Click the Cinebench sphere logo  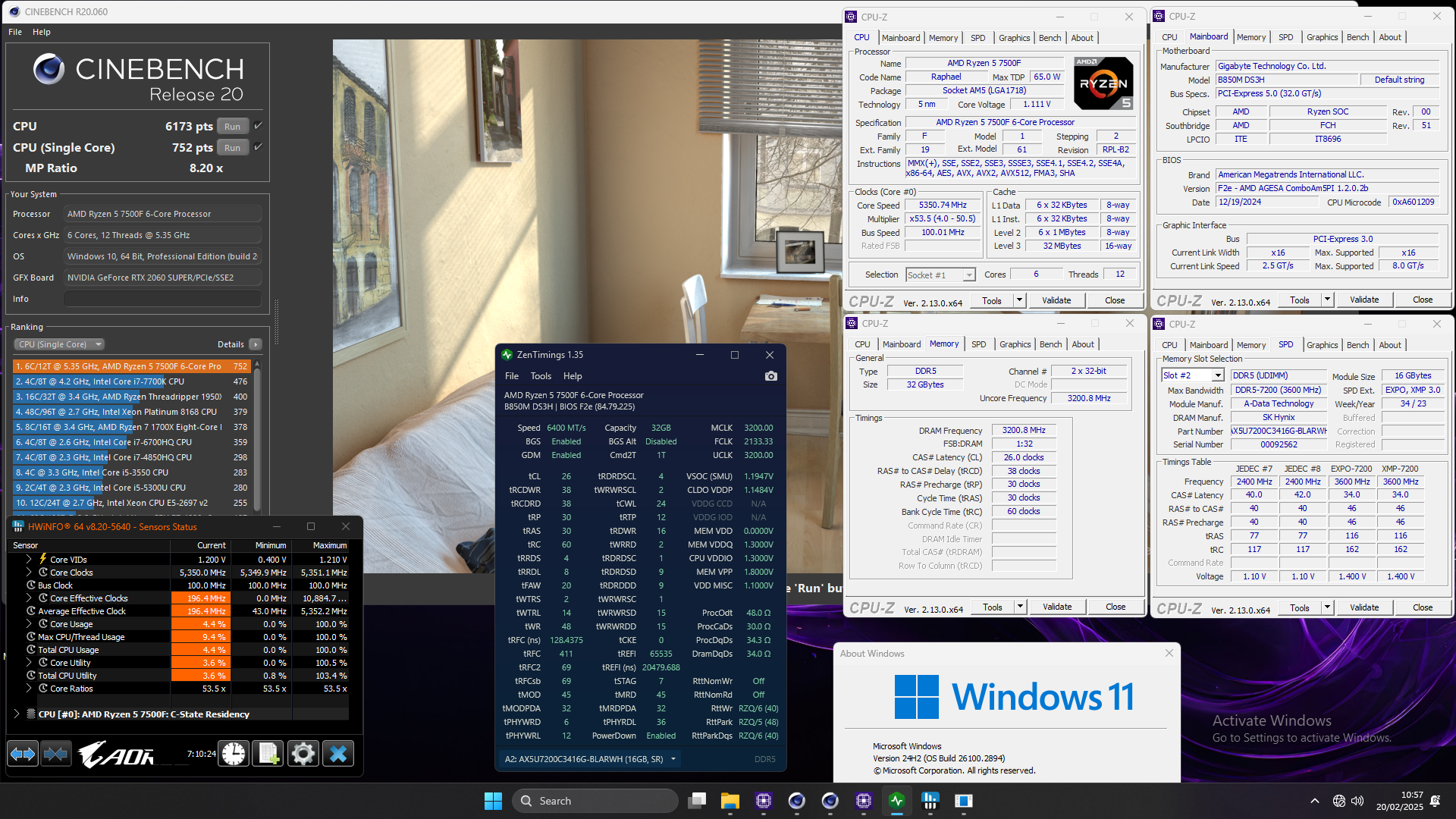(x=49, y=69)
